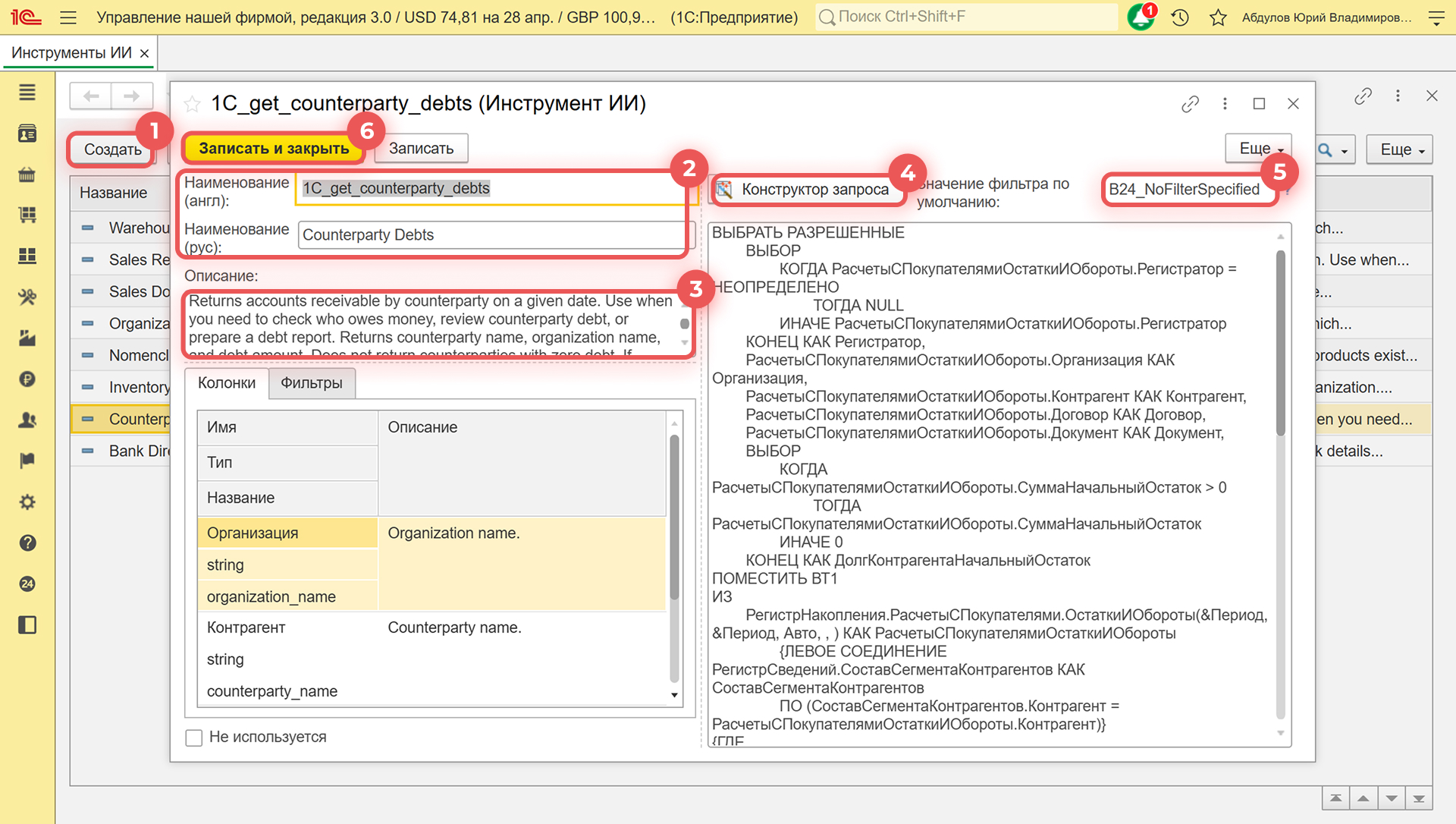Click the hamburger main menu icon next to 1C logo
The width and height of the screenshot is (1456, 824).
[68, 17]
